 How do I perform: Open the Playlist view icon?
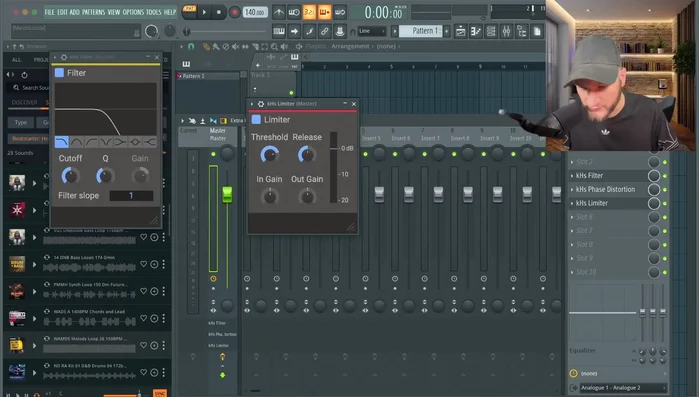click(x=461, y=31)
